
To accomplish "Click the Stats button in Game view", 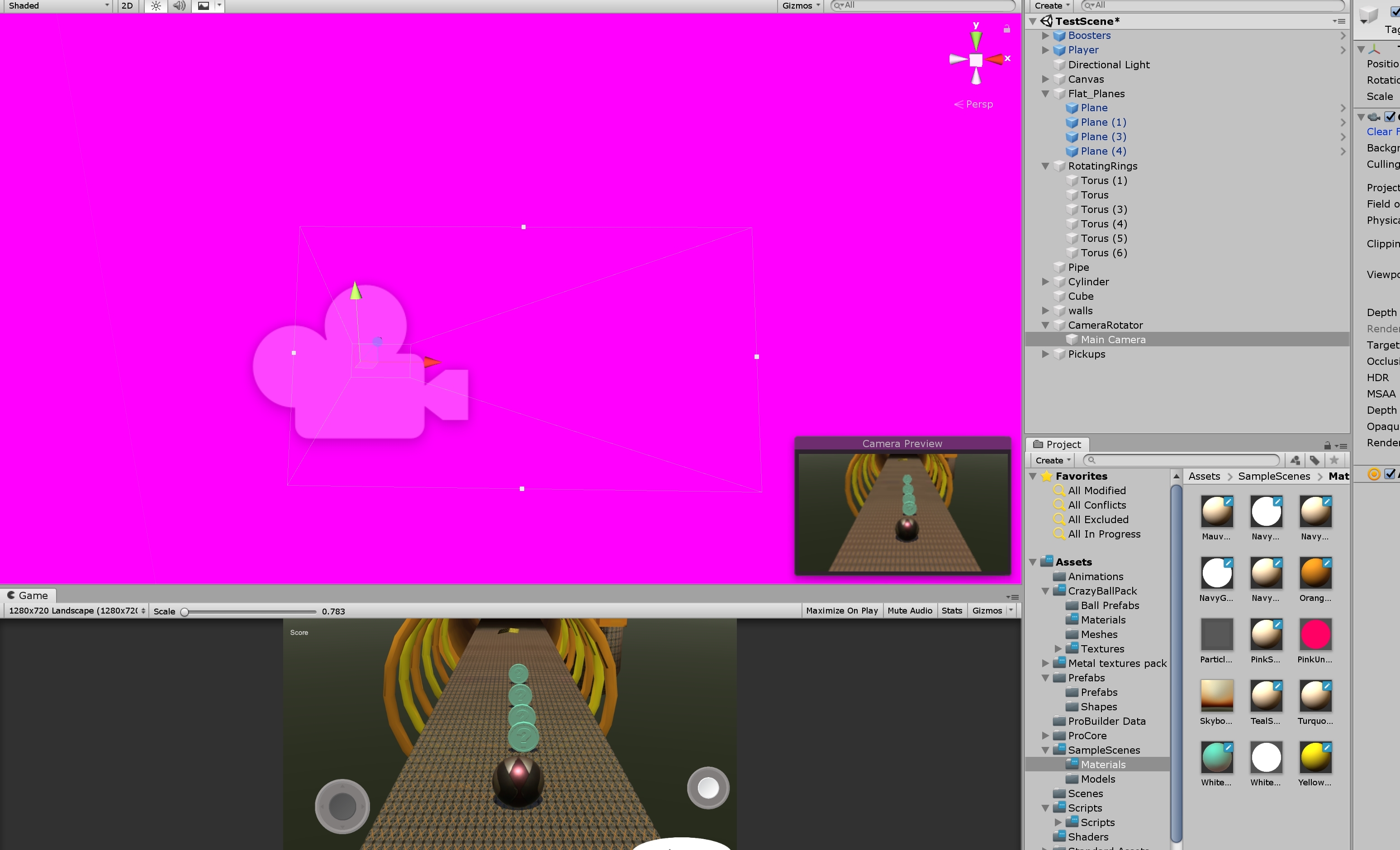I will (x=951, y=610).
